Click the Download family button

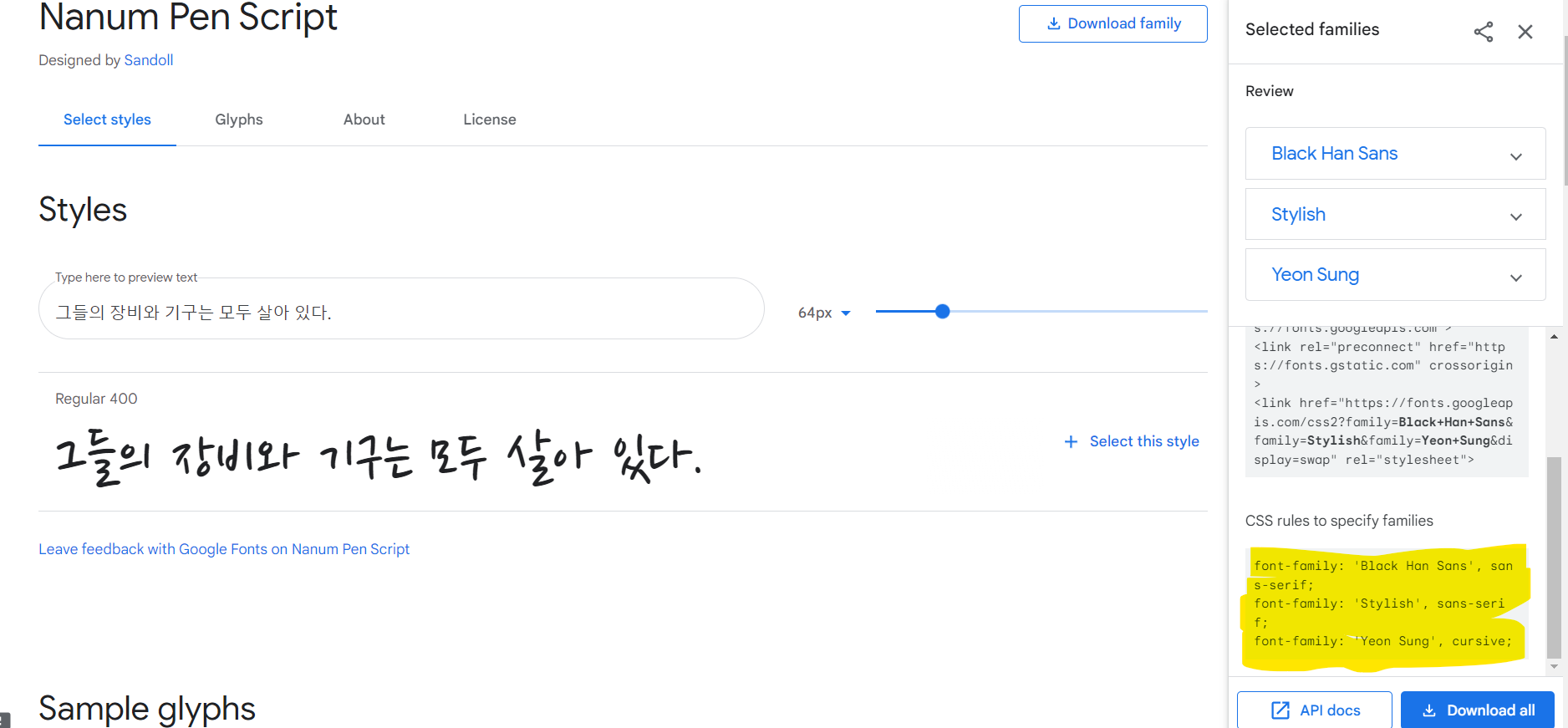coord(1112,23)
